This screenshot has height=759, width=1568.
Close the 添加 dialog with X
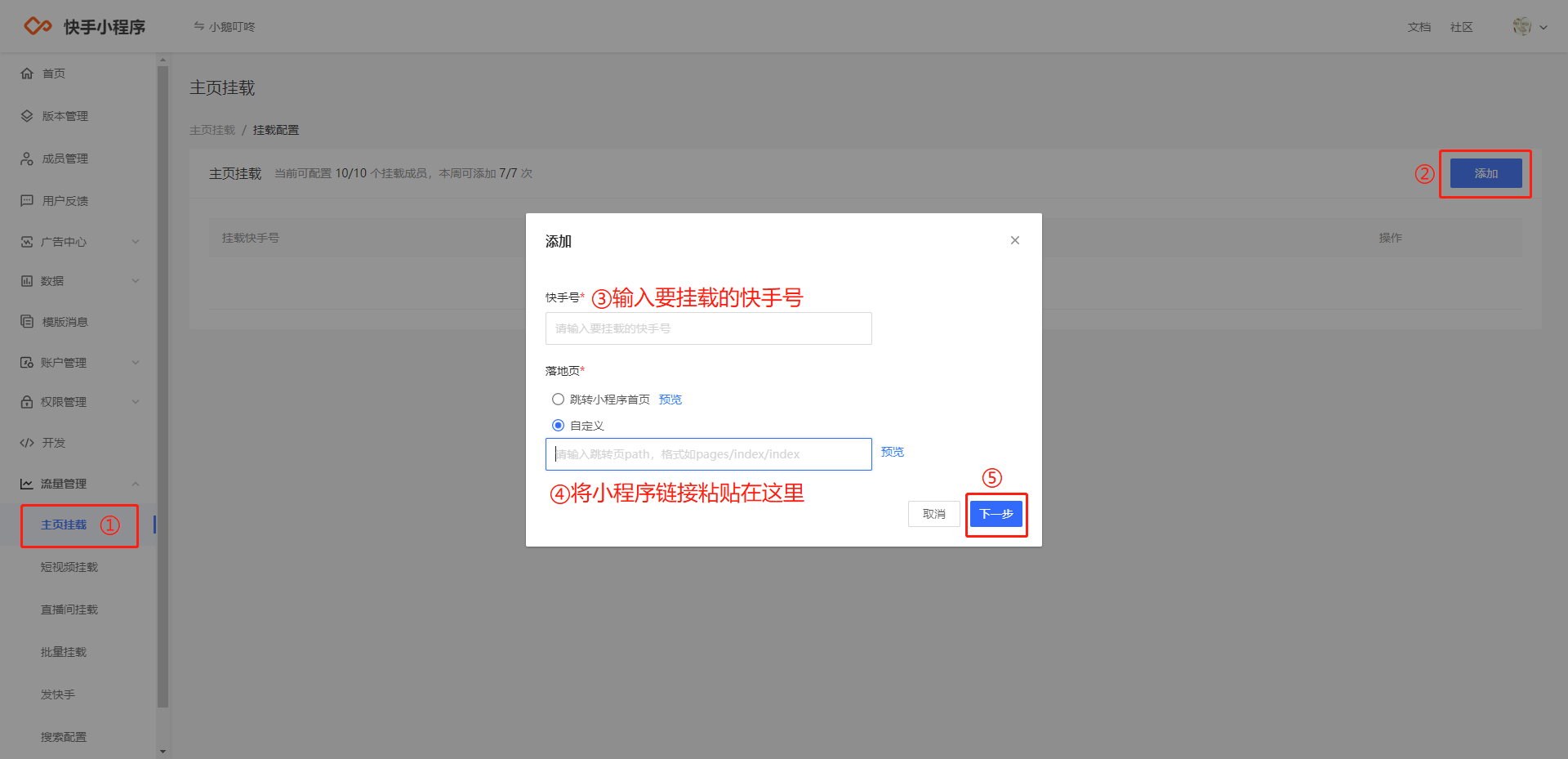coord(1014,240)
